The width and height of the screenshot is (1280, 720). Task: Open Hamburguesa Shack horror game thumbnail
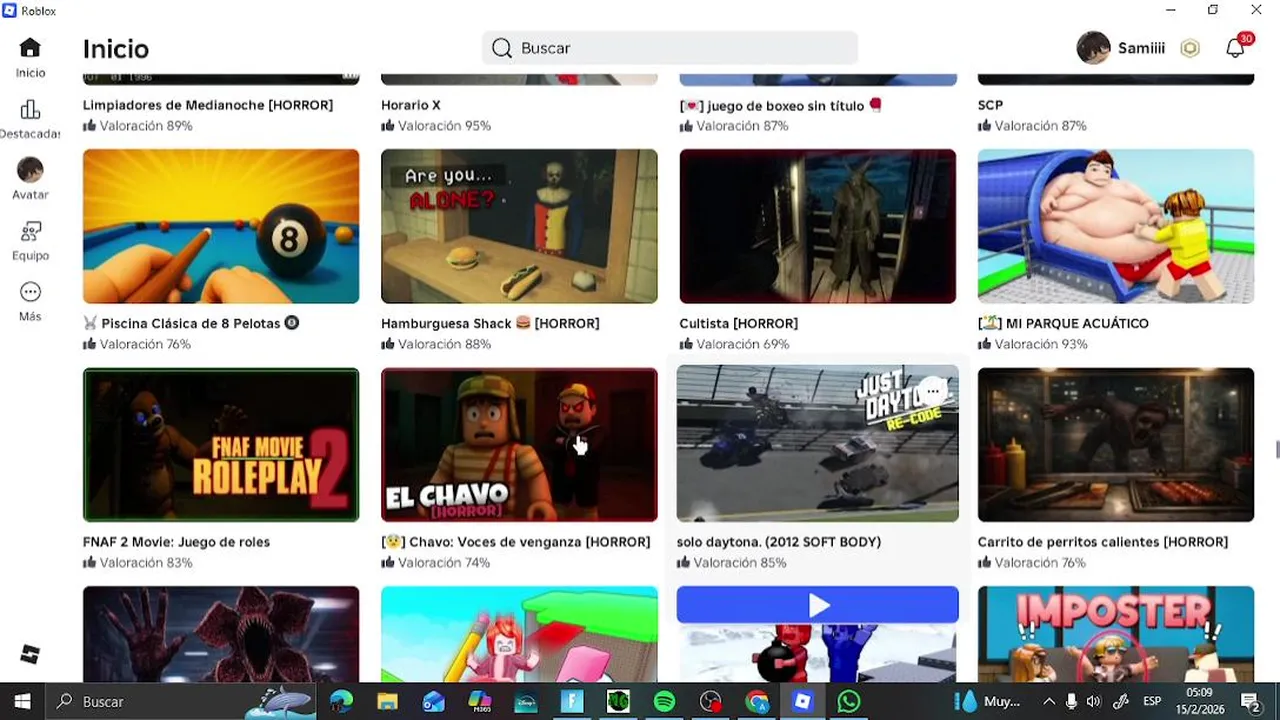point(519,226)
